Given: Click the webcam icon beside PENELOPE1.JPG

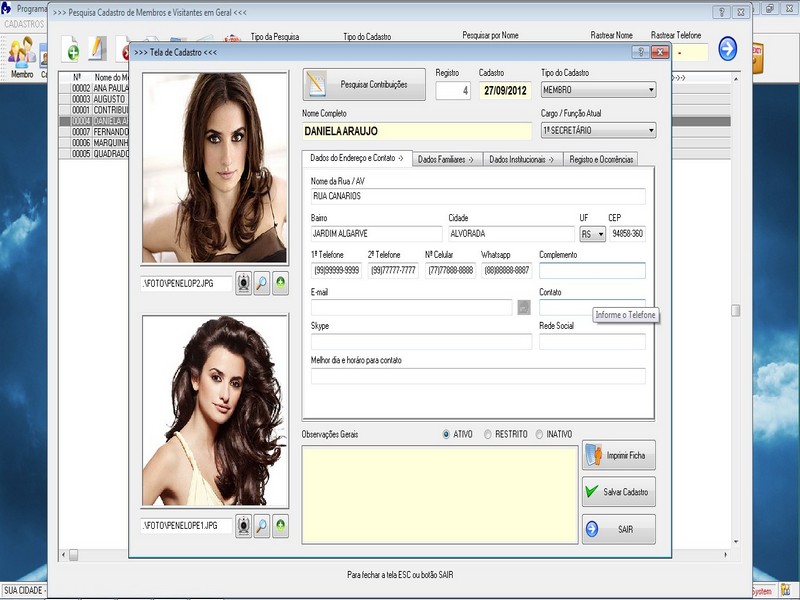Looking at the screenshot, I should (243, 526).
